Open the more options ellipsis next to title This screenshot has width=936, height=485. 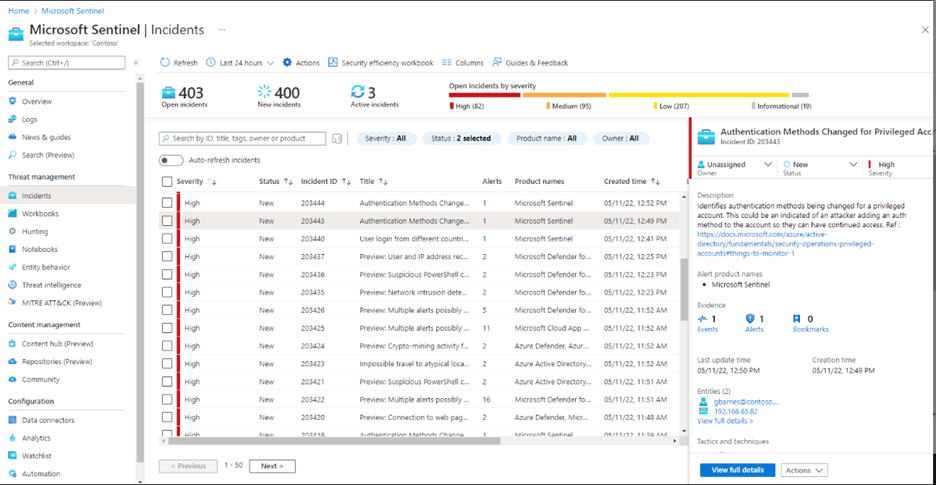222,29
